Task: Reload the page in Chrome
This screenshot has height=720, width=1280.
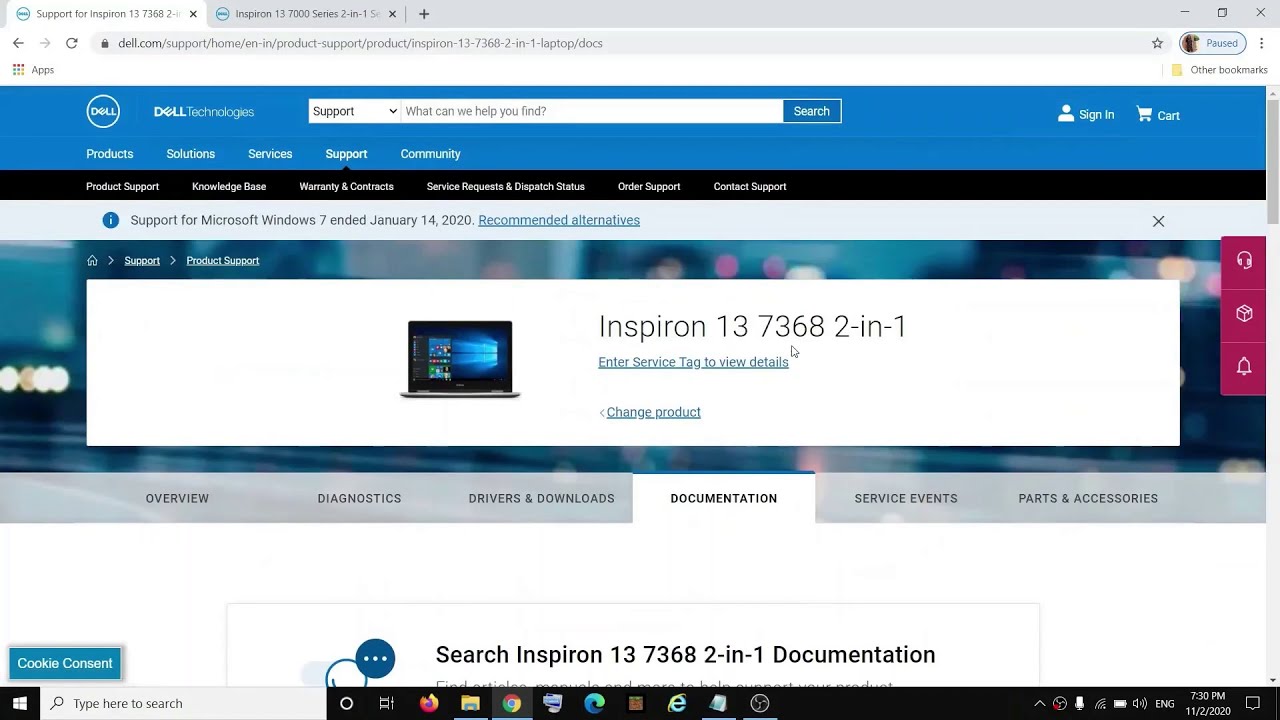Action: point(72,43)
